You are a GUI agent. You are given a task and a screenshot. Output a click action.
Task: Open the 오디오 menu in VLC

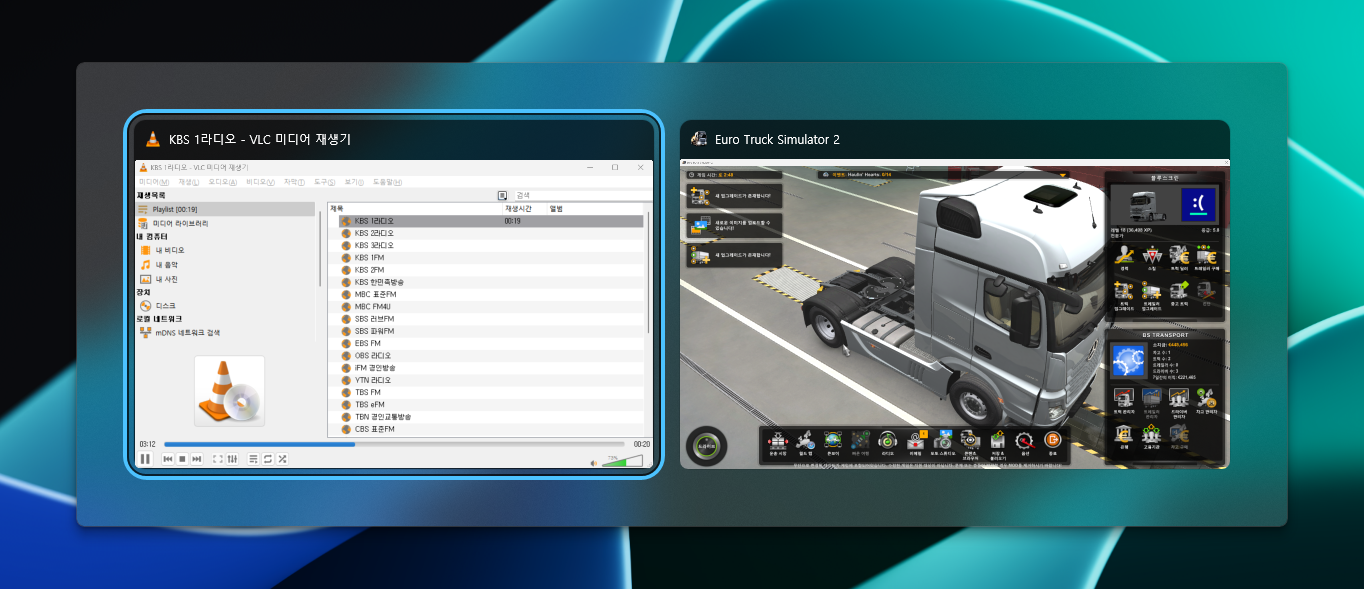pos(222,182)
